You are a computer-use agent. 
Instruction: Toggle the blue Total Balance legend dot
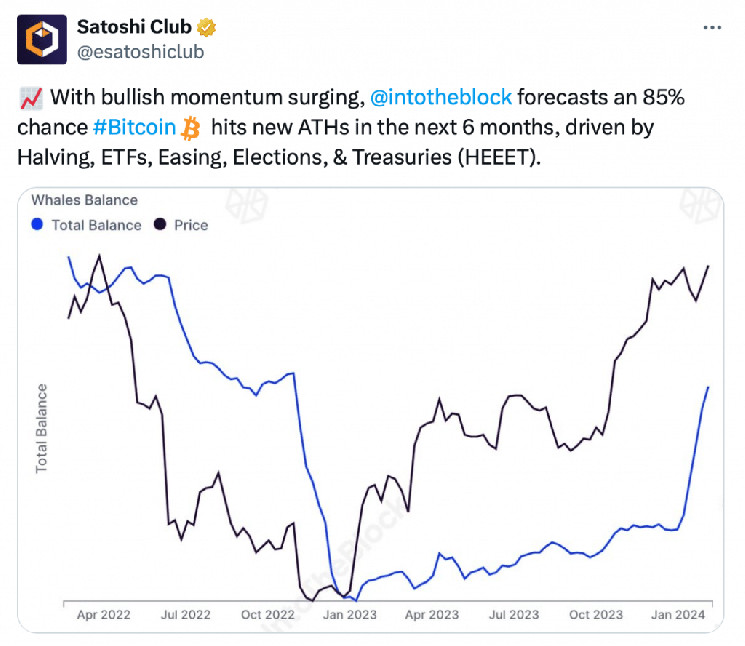tap(38, 225)
